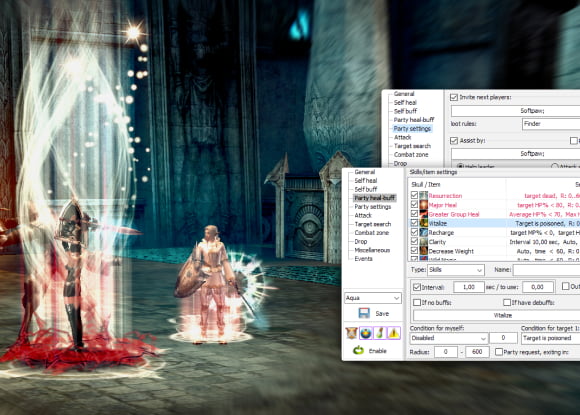Select Party heal-buff in front window tree
This screenshot has height=415, width=580.
(375, 198)
